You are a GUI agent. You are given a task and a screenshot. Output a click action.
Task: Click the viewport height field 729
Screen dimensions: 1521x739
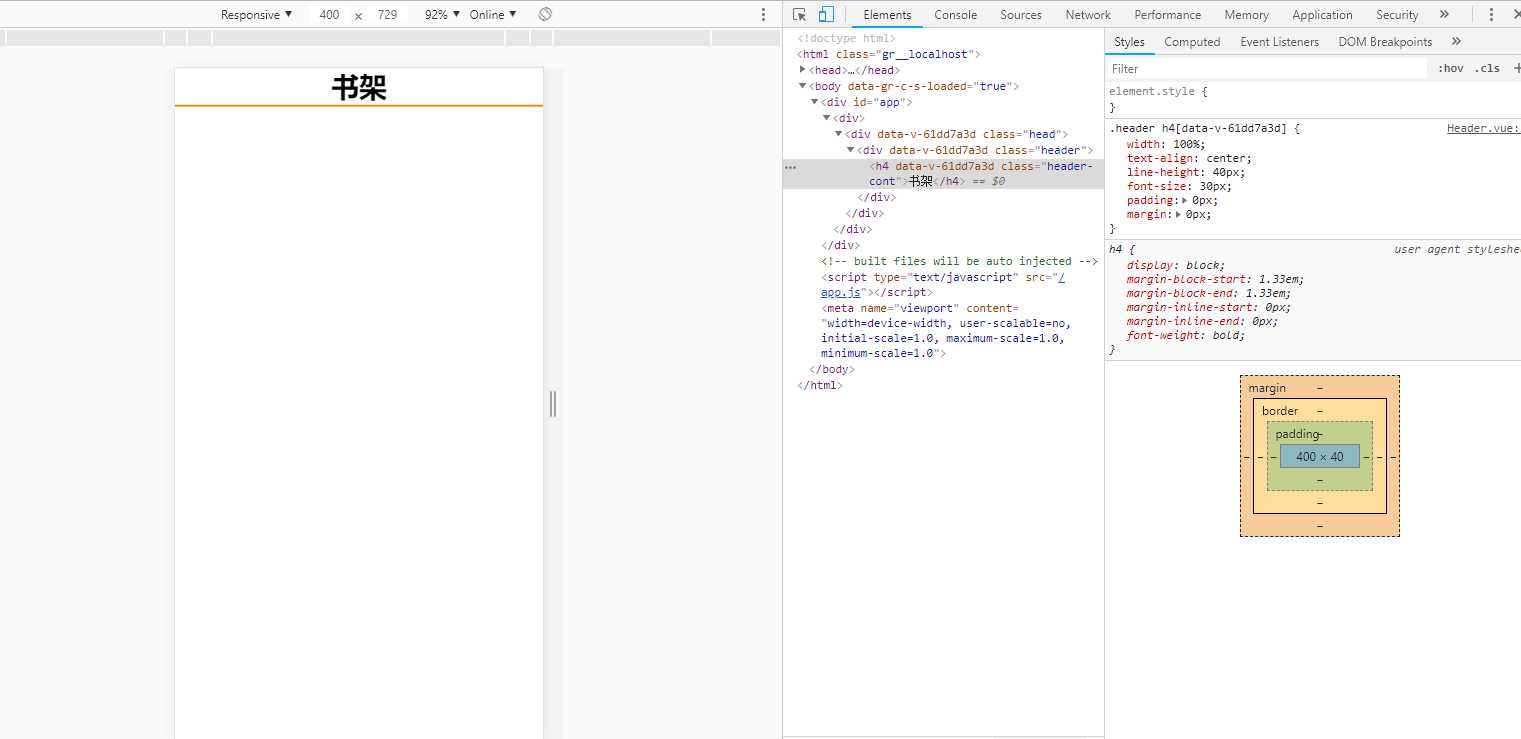pos(387,15)
